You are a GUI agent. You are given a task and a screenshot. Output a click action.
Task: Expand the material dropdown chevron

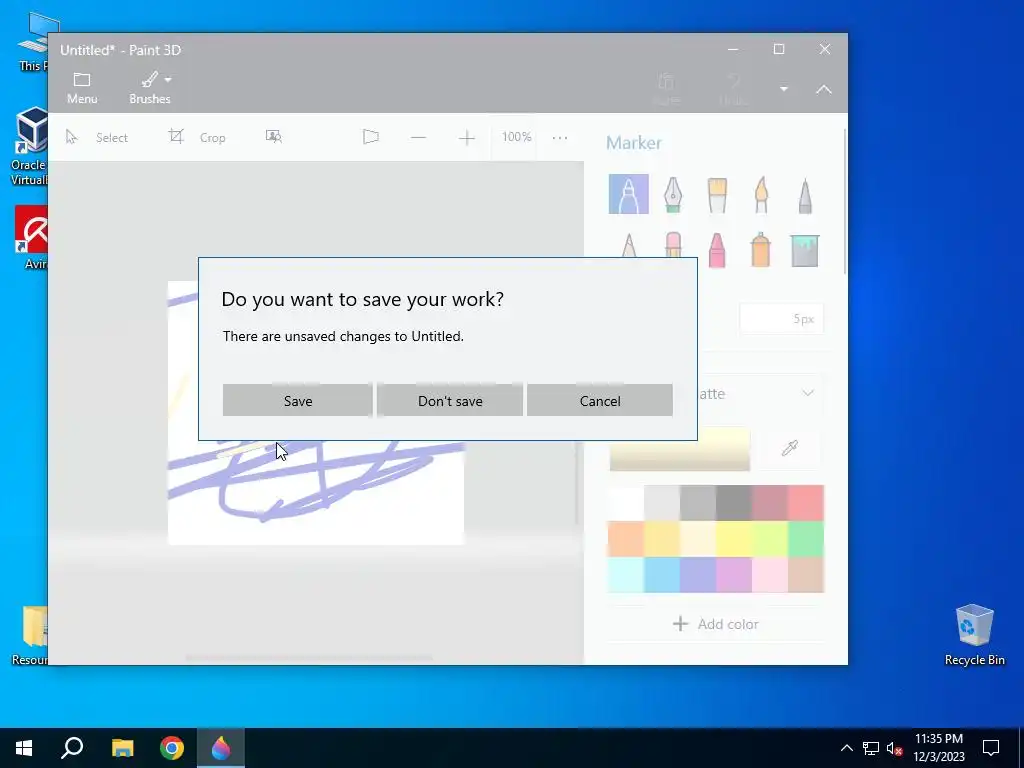(x=808, y=393)
